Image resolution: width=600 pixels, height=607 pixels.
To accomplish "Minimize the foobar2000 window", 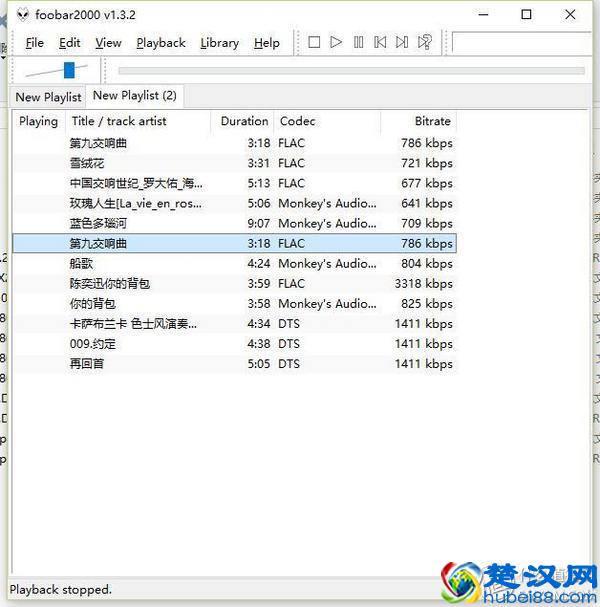I will [483, 15].
